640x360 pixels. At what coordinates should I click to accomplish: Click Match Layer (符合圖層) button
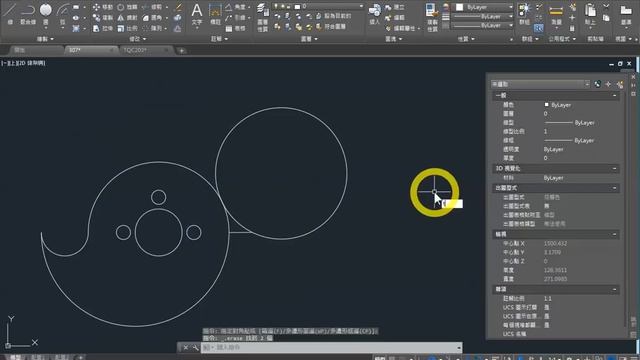pyautogui.click(x=331, y=27)
